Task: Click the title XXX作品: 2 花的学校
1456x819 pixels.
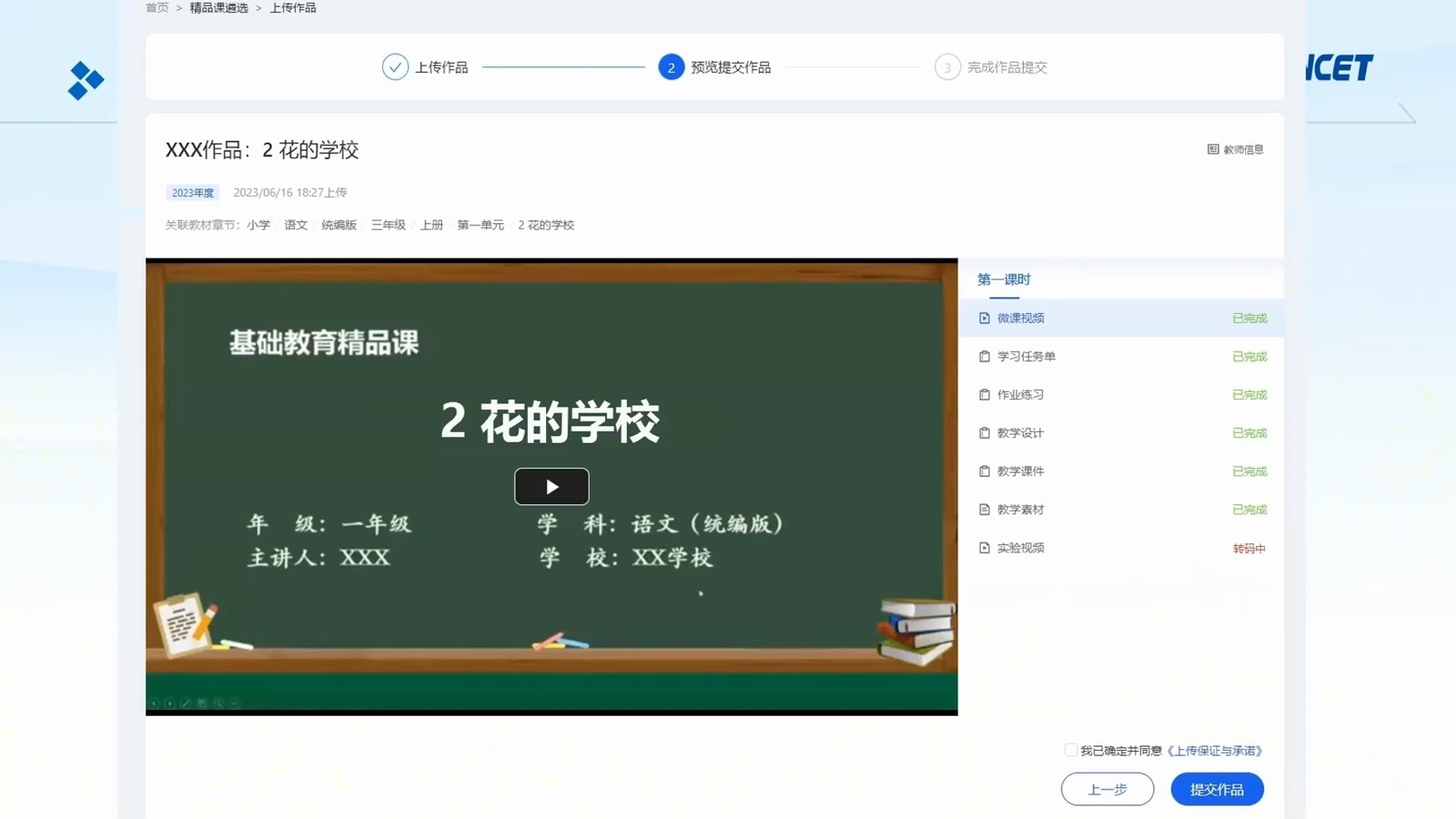Action: pos(262,149)
